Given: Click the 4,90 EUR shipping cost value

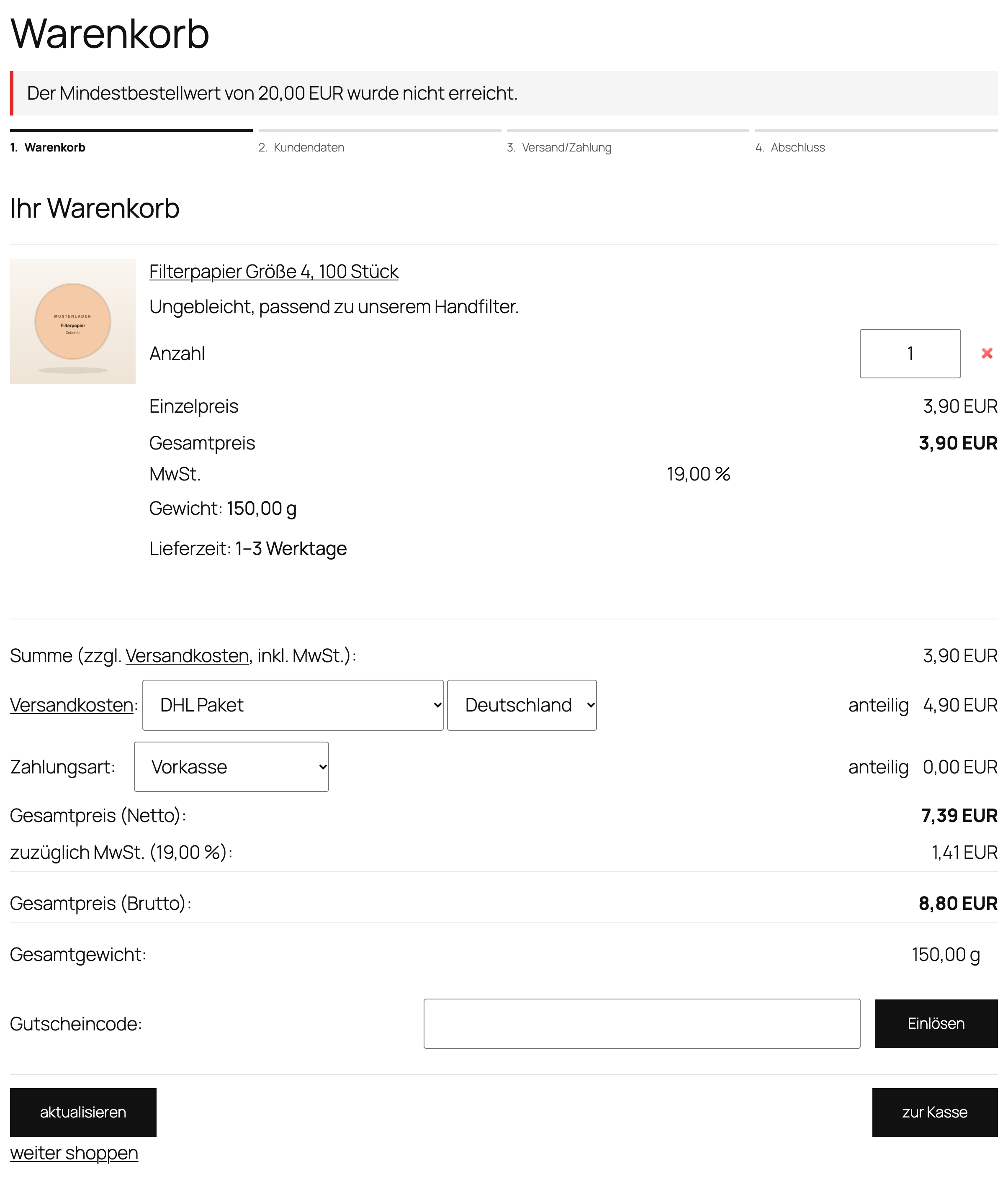Looking at the screenshot, I should point(961,705).
